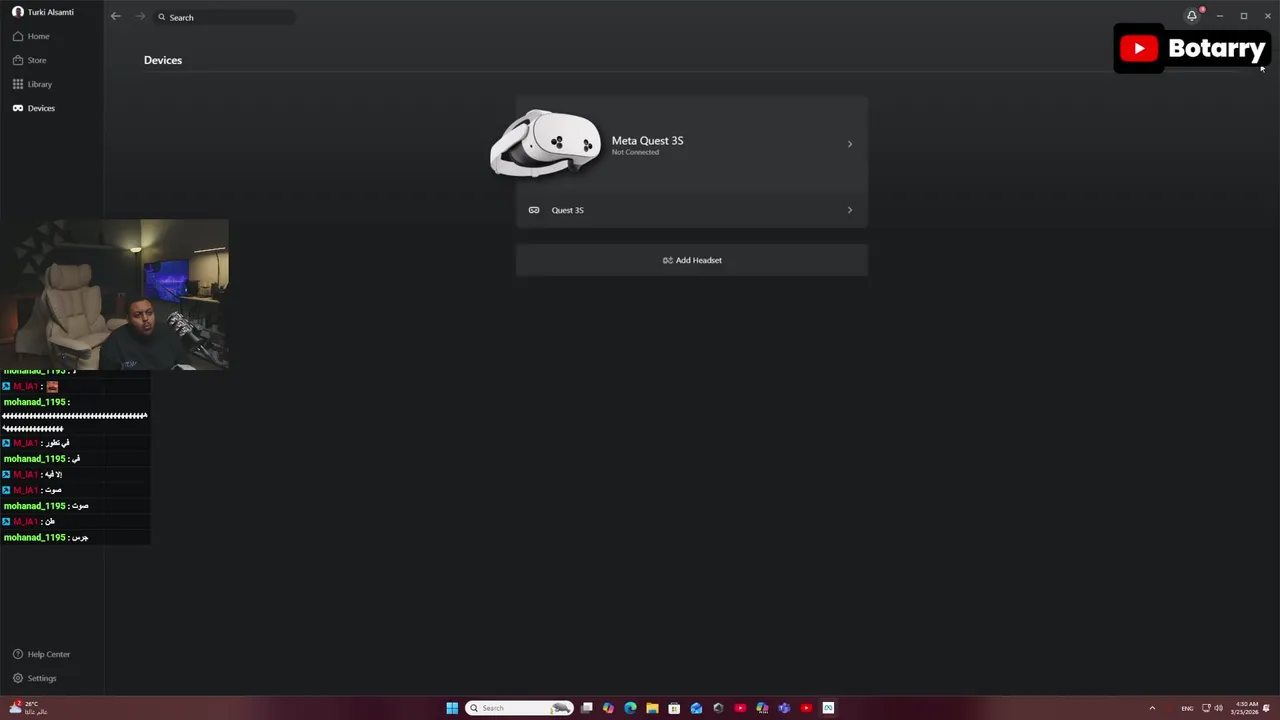Open the volume speaker tray icon

pyautogui.click(x=1219, y=708)
